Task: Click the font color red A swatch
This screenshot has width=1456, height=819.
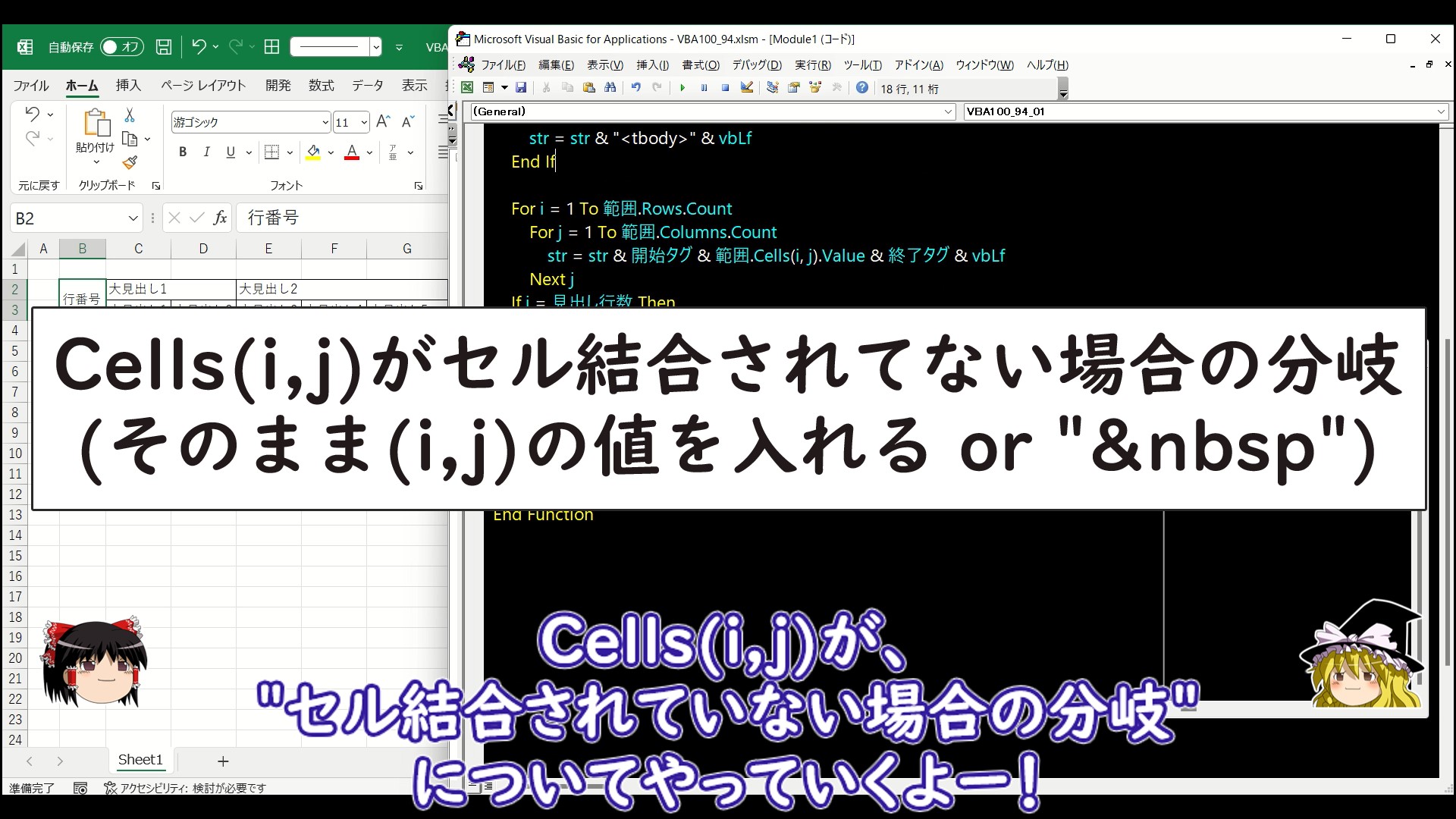Action: point(352,152)
